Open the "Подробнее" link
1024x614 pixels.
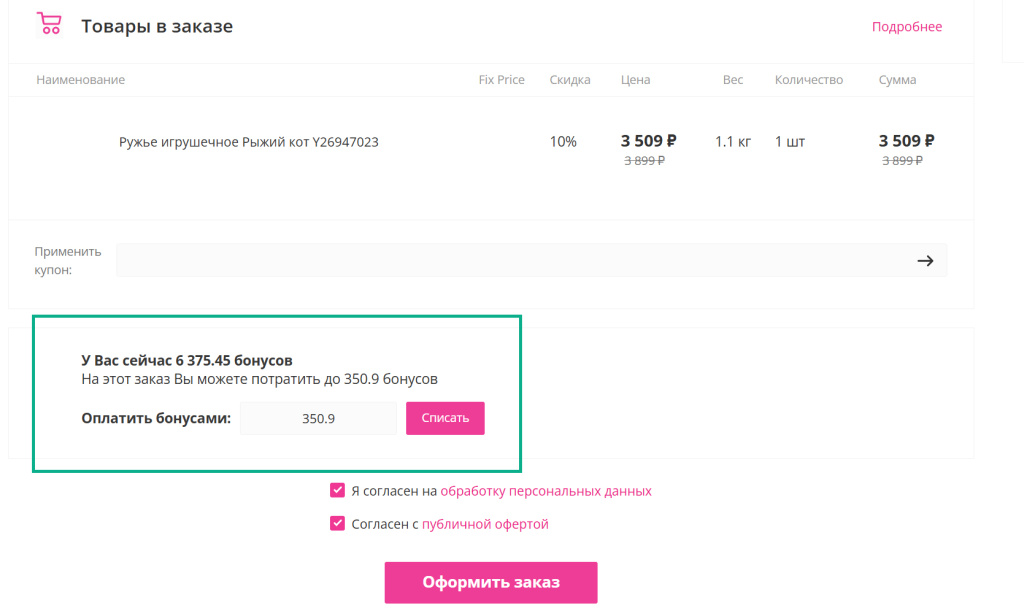906,27
